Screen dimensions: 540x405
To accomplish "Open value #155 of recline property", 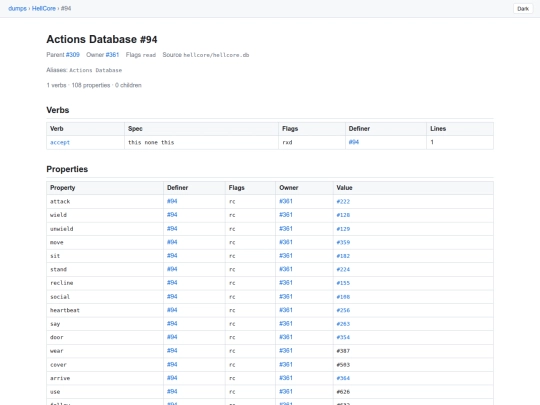I will point(343,283).
